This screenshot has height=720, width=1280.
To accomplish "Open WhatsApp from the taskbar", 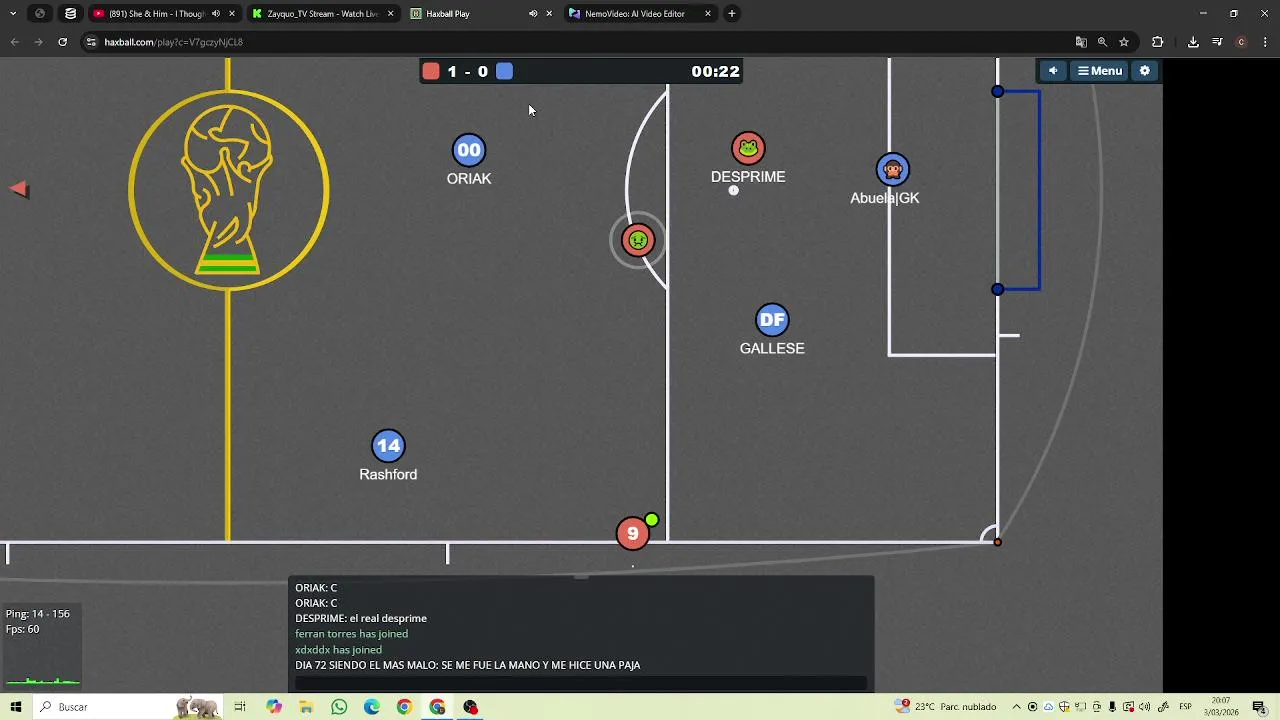I will click(x=339, y=707).
